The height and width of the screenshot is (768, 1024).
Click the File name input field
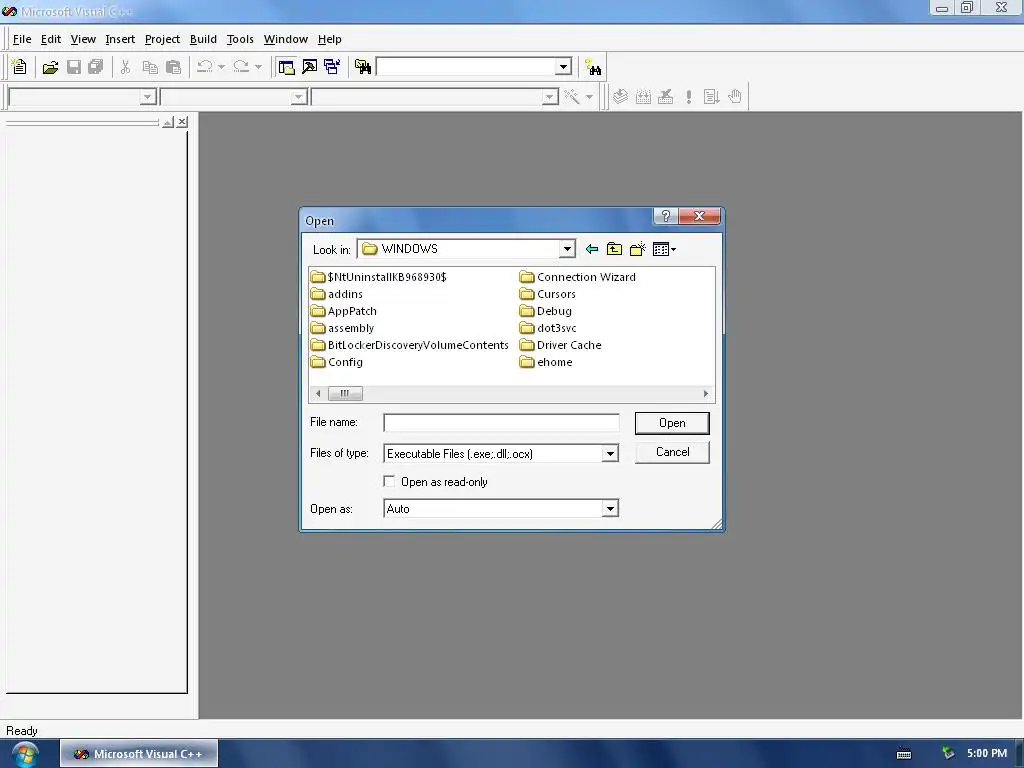pyautogui.click(x=501, y=423)
